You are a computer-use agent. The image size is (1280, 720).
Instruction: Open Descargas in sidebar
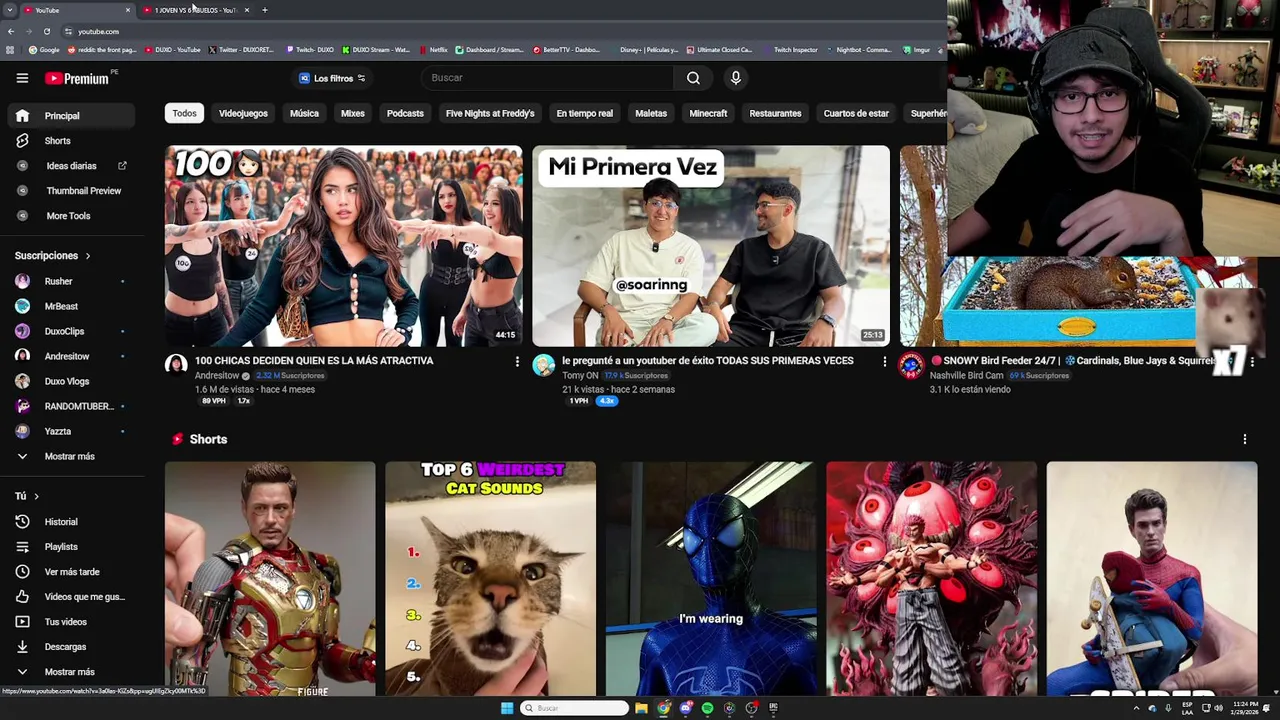(70, 647)
